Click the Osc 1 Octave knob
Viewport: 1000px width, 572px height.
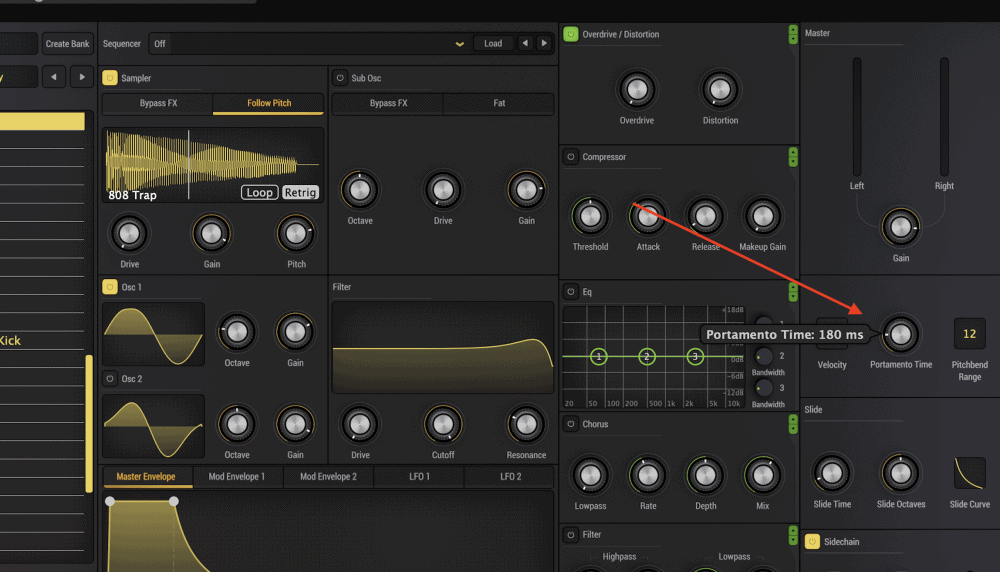[x=237, y=332]
